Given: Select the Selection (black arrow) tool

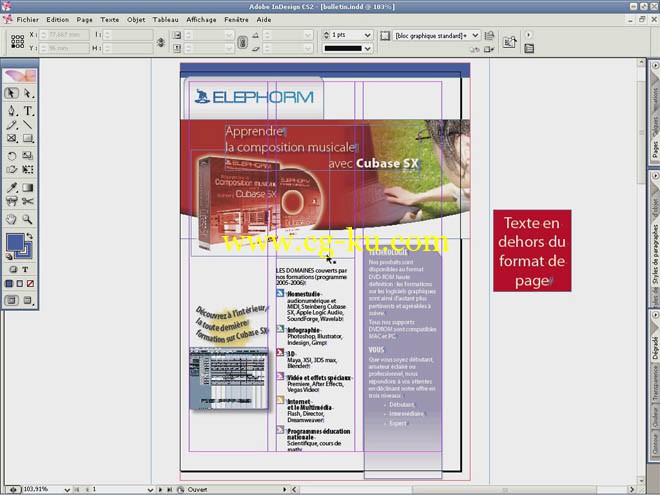Looking at the screenshot, I should click(x=12, y=93).
